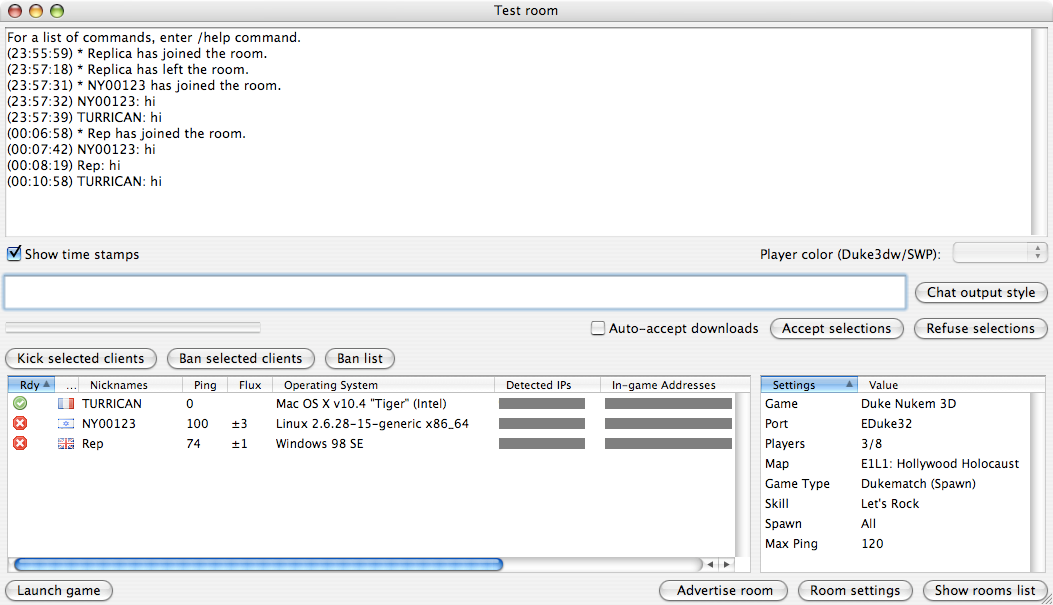Screen dimensions: 1053x605
Task: Click the Linux 2.6.28-15-generic x86_64 cell
Action: [372, 424]
